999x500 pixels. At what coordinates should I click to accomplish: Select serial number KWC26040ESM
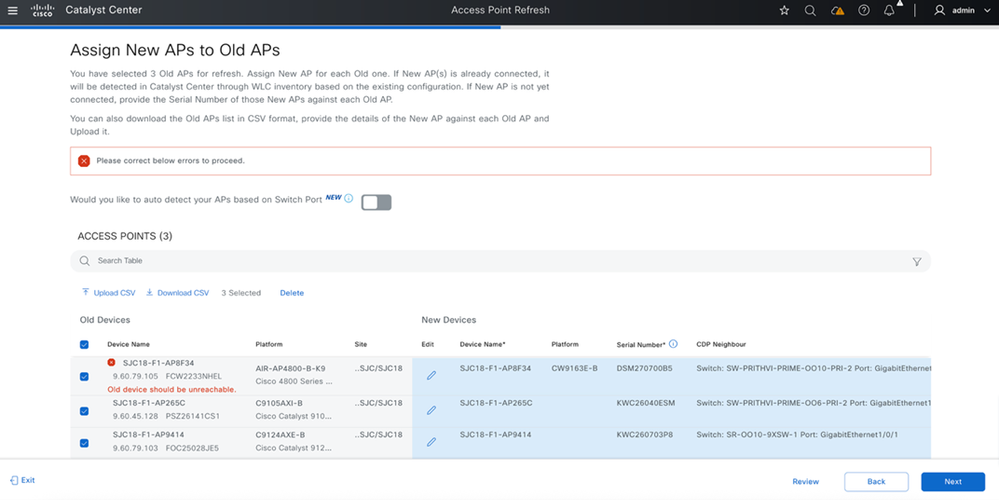click(x=646, y=403)
